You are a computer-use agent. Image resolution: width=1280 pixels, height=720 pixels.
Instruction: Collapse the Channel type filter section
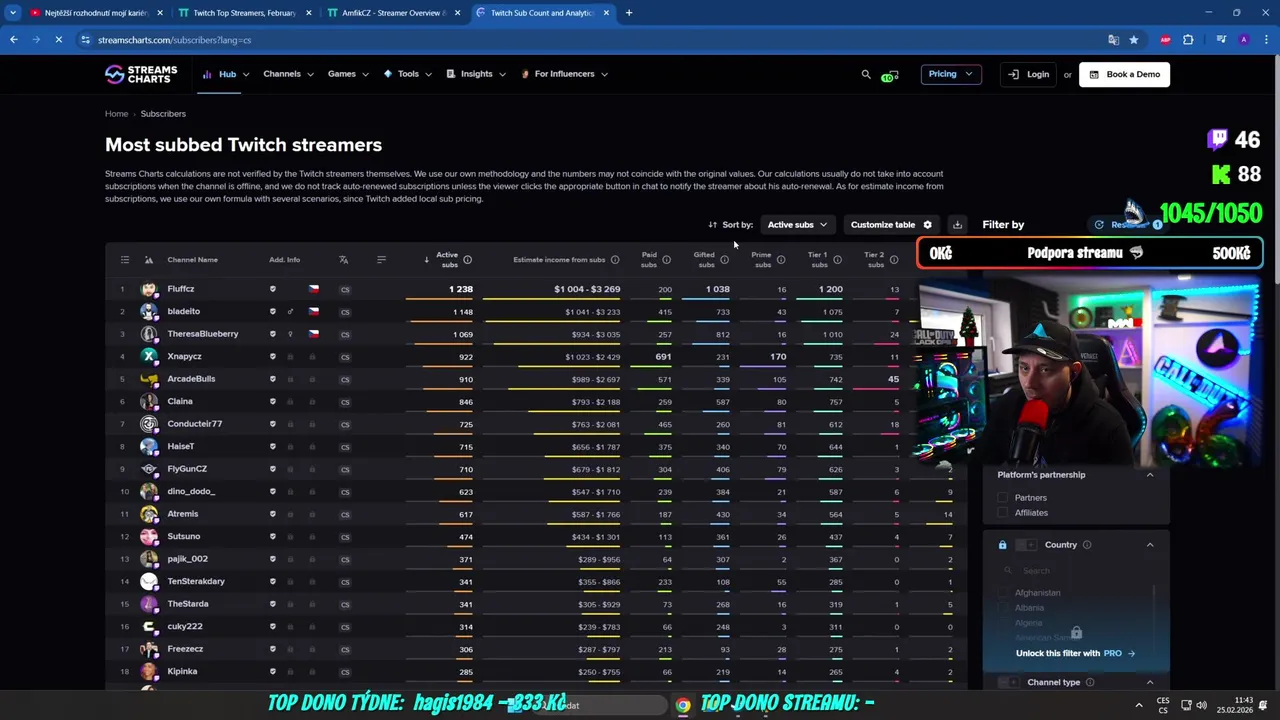coord(1150,682)
